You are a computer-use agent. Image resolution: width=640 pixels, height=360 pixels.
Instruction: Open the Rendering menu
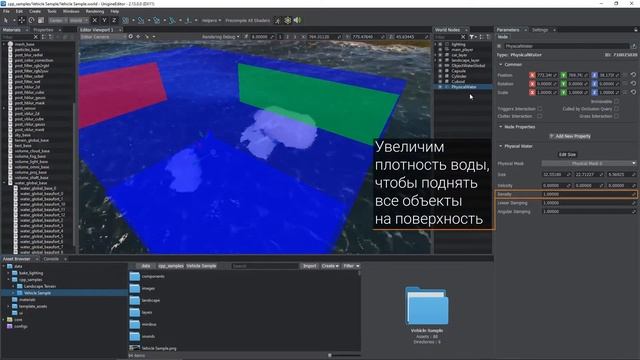pyautogui.click(x=95, y=11)
